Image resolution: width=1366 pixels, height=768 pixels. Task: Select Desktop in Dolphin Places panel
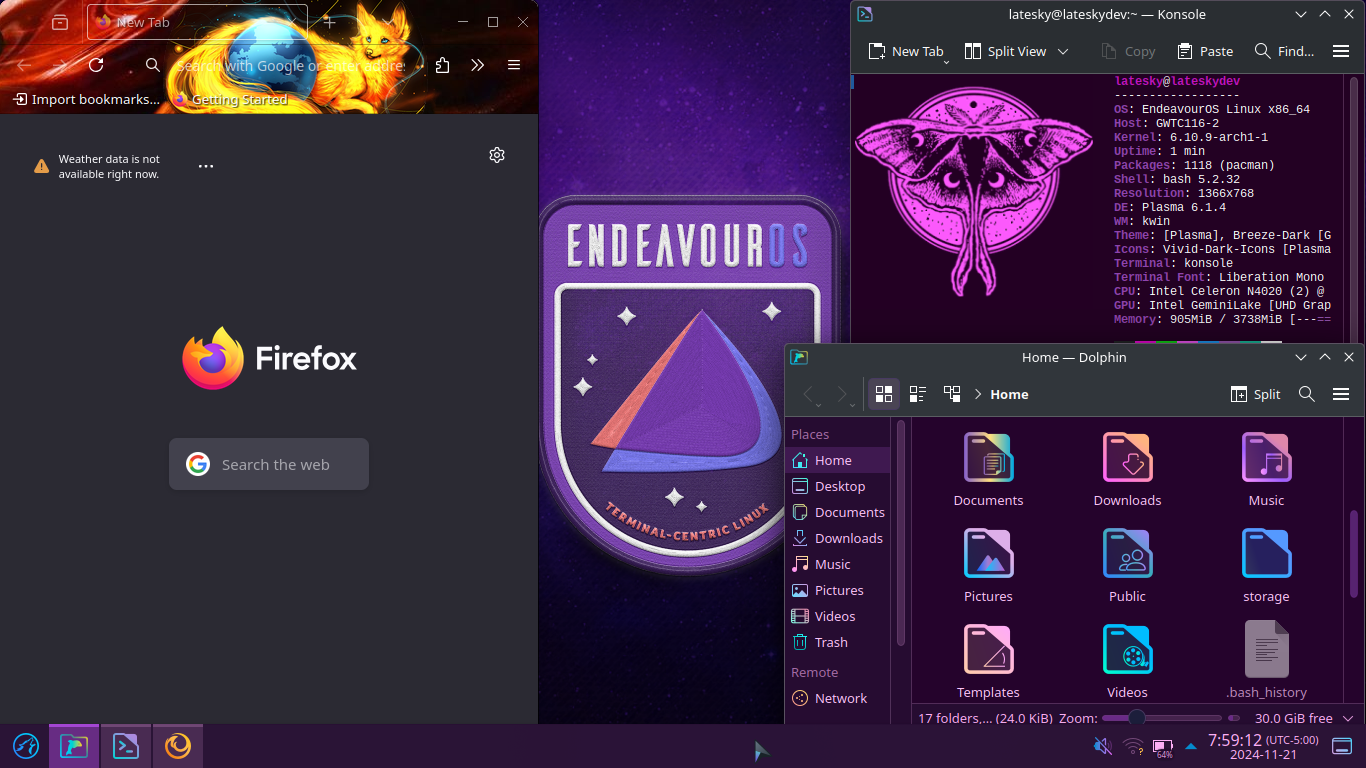click(x=838, y=486)
